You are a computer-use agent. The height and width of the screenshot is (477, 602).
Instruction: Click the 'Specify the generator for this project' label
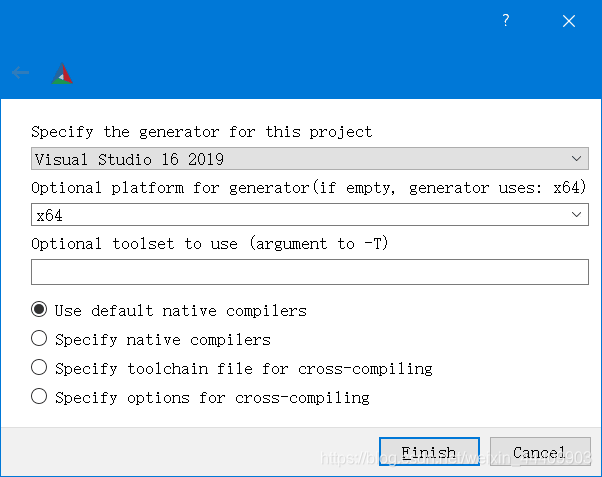(201, 132)
